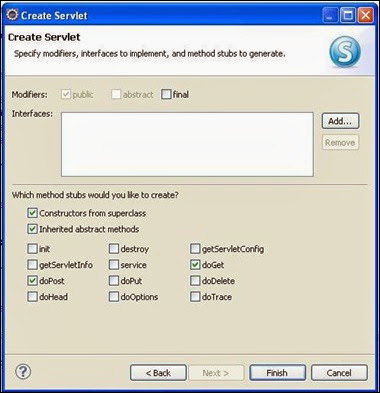This screenshot has width=380, height=393.
Task: Click Finish to create the servlet
Action: pos(277,373)
